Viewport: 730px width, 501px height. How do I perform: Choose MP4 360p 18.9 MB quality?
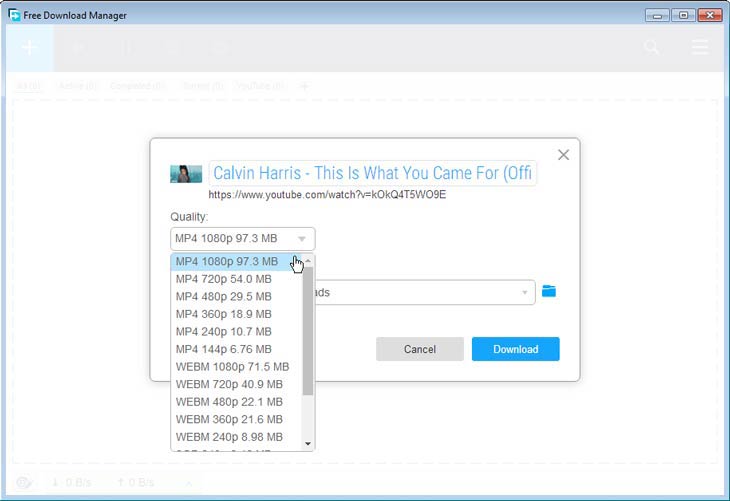(x=236, y=314)
